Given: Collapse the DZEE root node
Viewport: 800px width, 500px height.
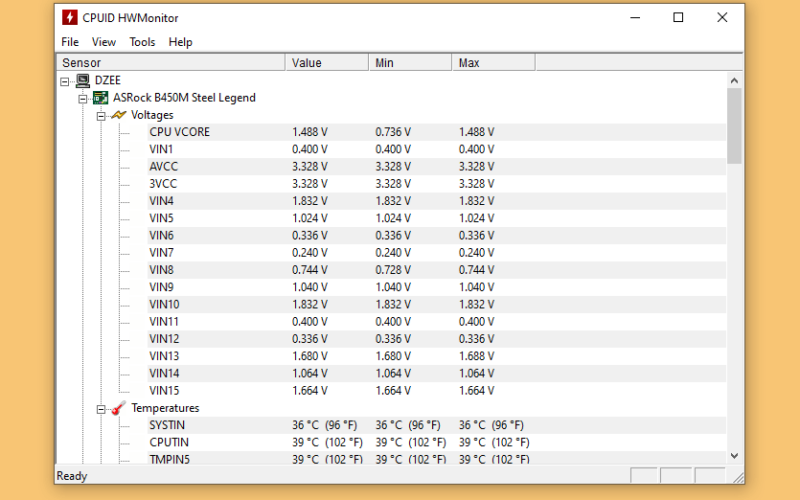Looking at the screenshot, I should (64, 81).
